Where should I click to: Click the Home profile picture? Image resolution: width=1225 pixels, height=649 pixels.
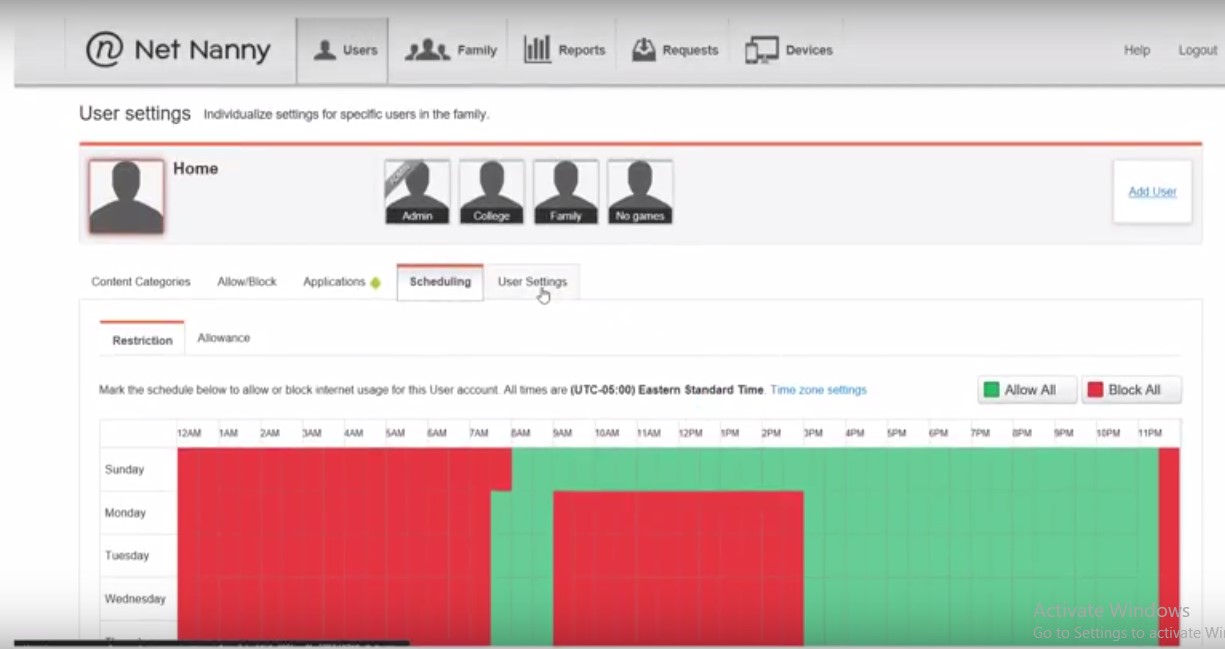pyautogui.click(x=126, y=196)
